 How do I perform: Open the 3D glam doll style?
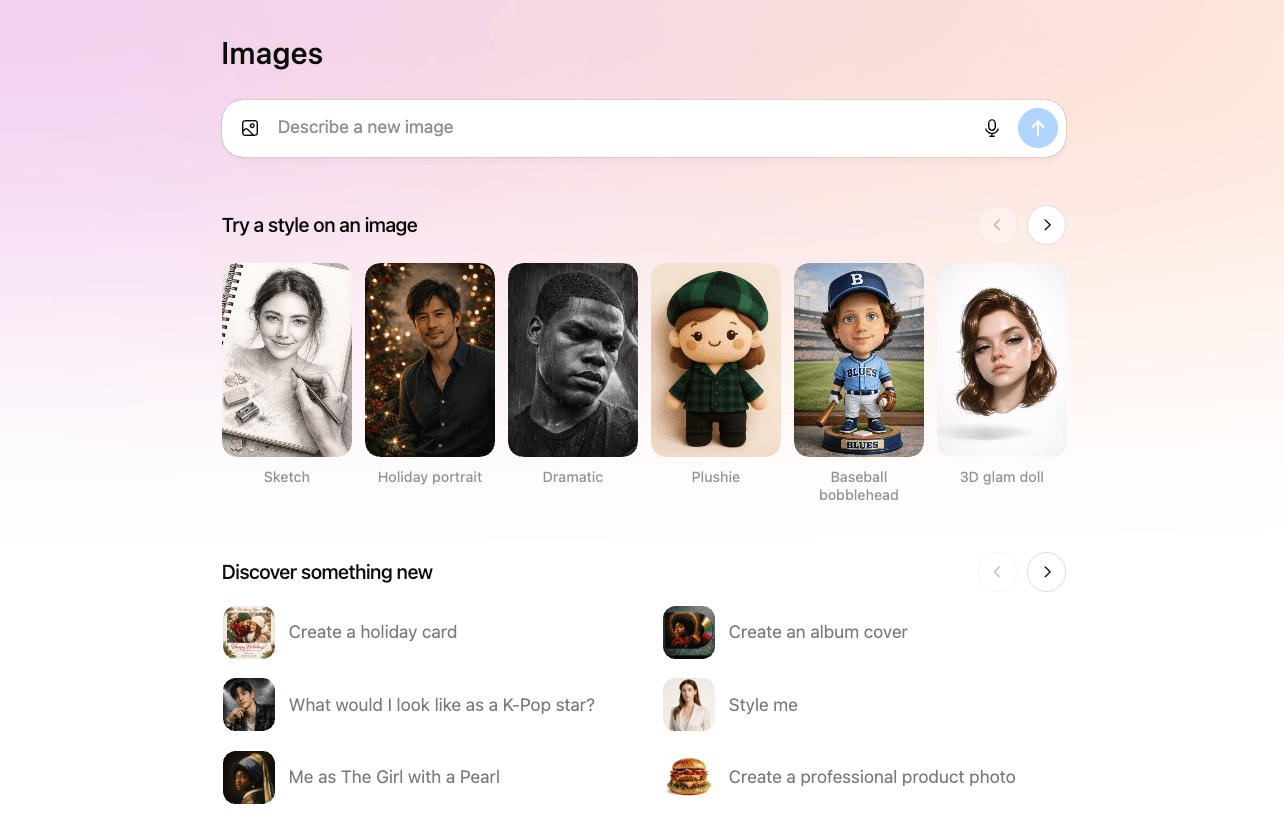tap(1002, 360)
